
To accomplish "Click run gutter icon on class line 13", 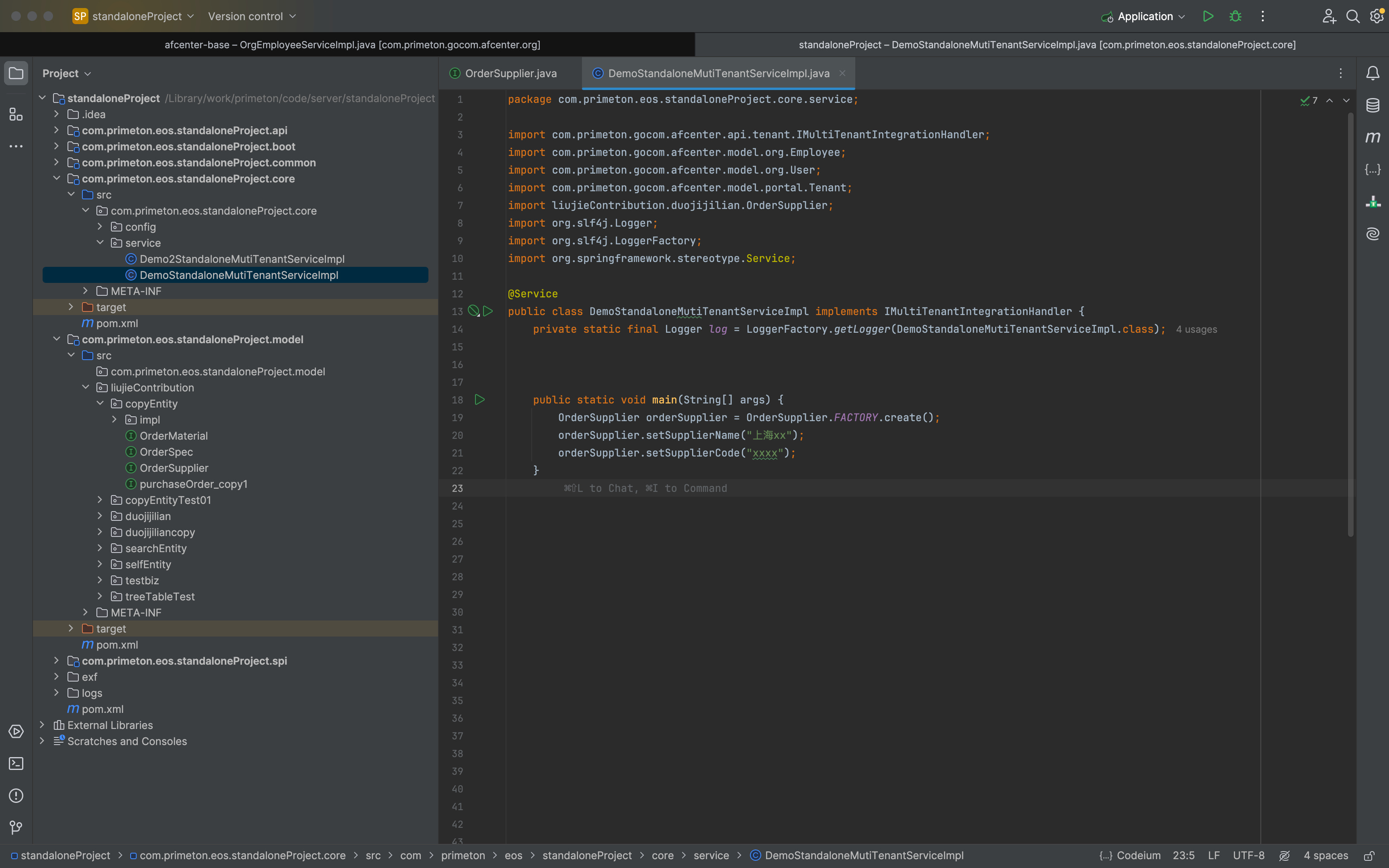I will 488,311.
